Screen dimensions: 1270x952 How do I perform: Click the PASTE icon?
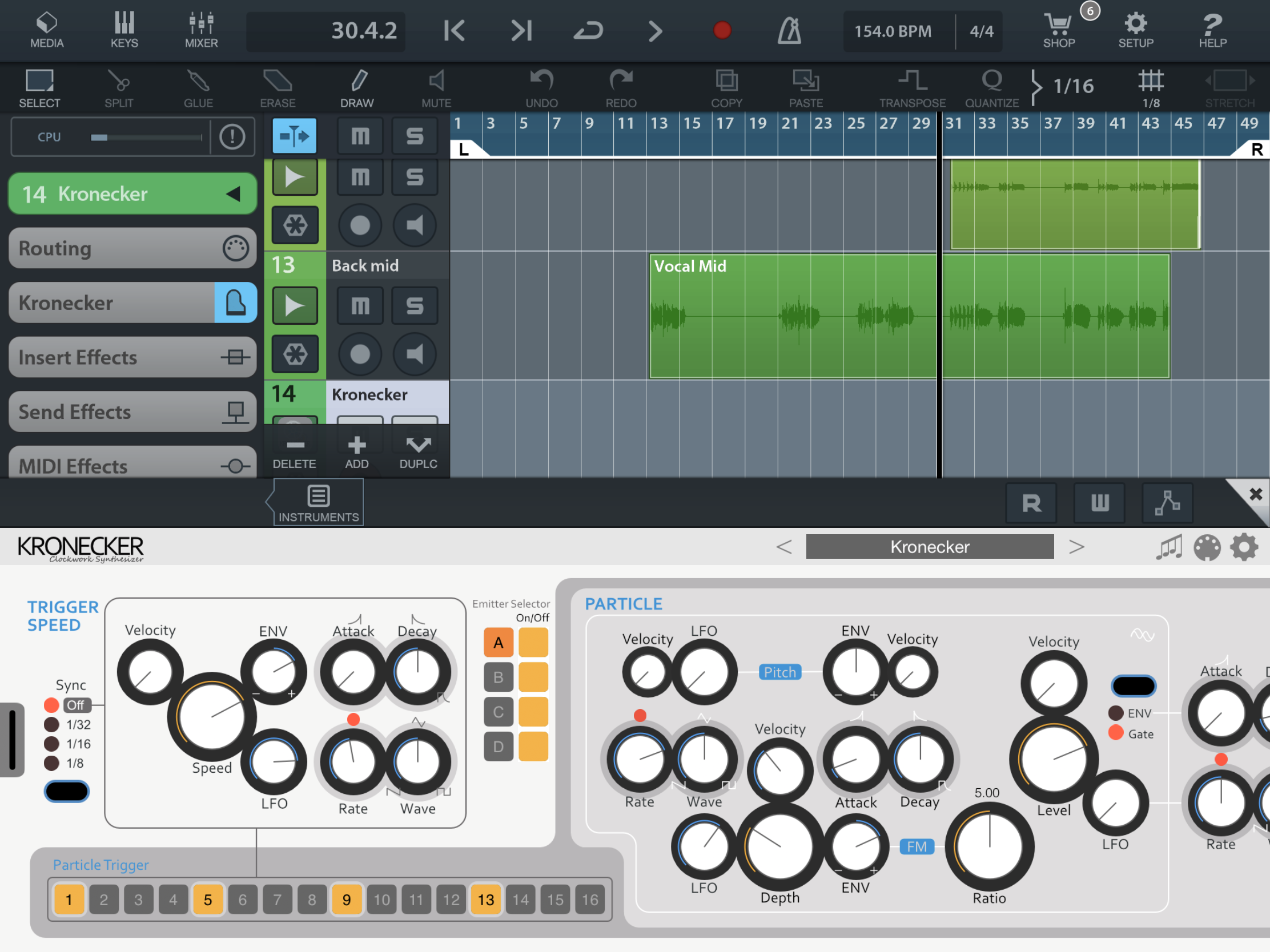(x=806, y=88)
